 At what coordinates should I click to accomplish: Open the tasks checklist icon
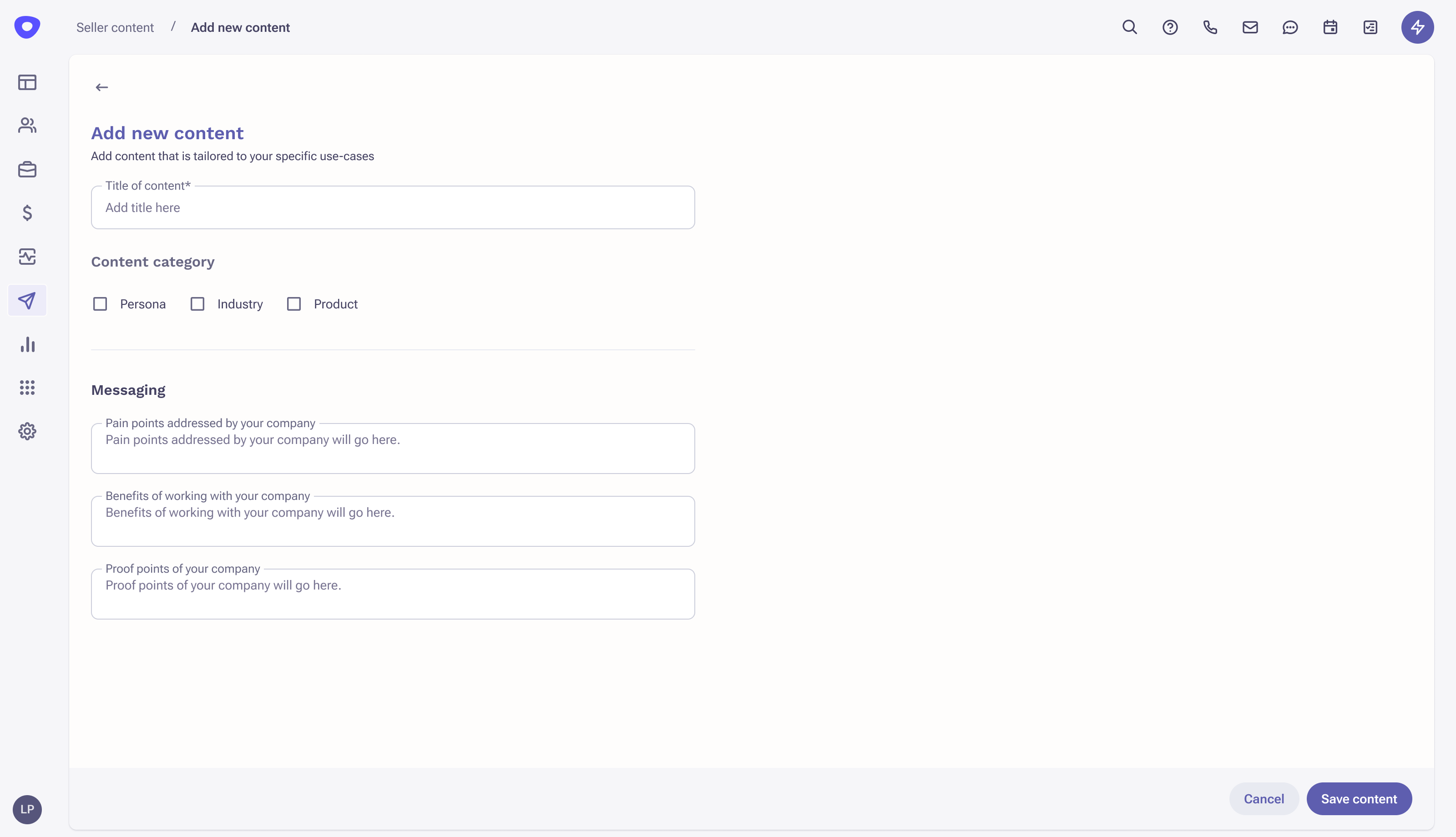(x=1370, y=27)
